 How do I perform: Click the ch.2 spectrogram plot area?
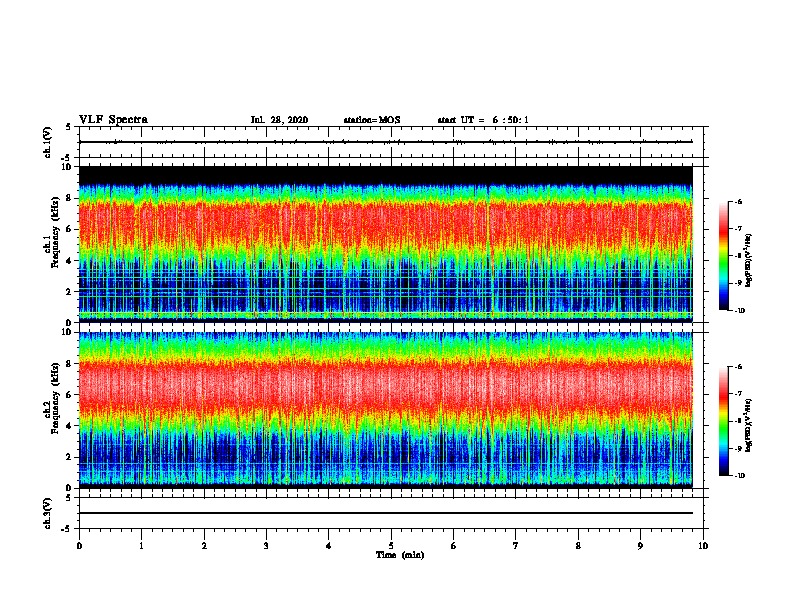click(x=386, y=410)
